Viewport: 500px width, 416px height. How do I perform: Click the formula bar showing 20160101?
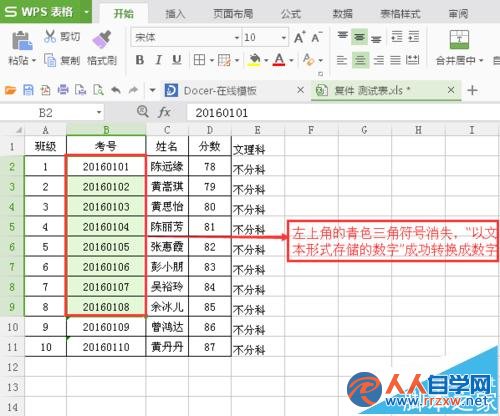click(343, 113)
